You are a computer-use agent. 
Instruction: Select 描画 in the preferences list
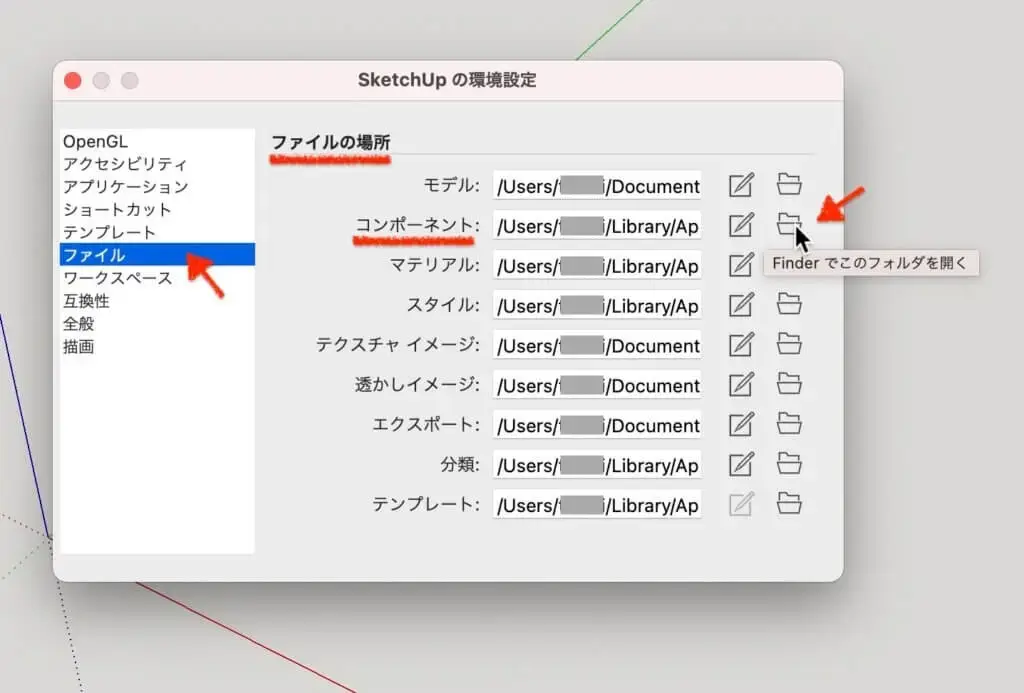tap(157, 347)
